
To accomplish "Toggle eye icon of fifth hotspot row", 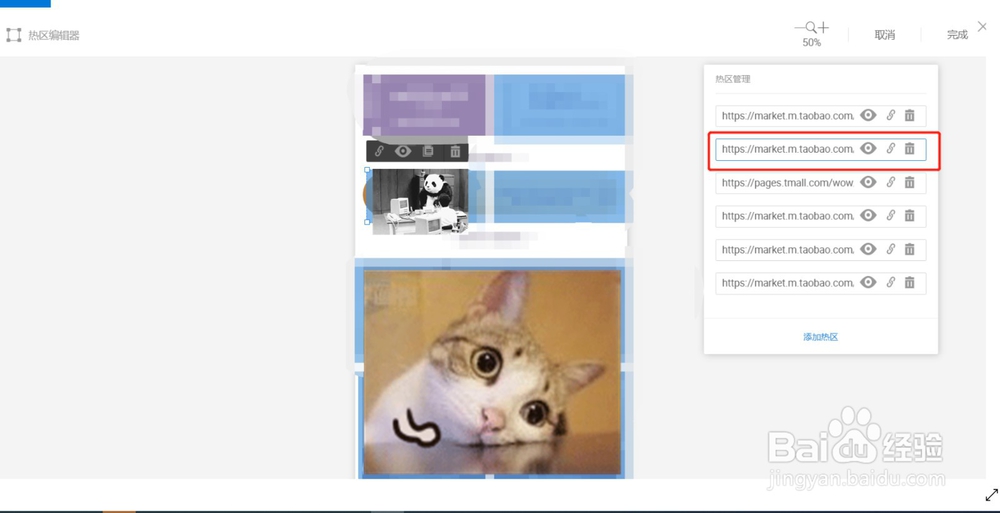I will click(868, 249).
